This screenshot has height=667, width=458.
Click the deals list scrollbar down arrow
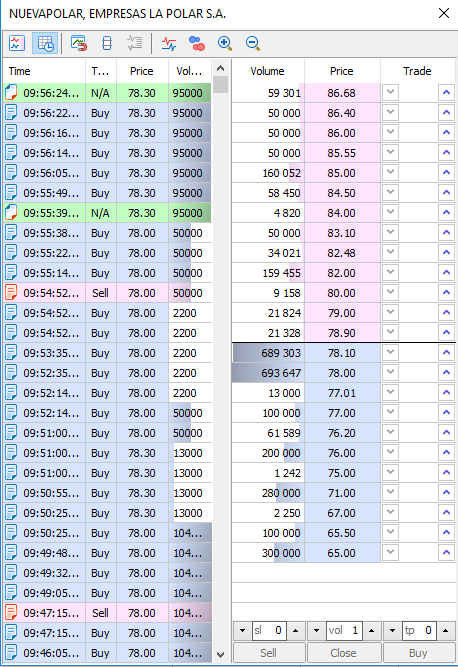(220, 655)
